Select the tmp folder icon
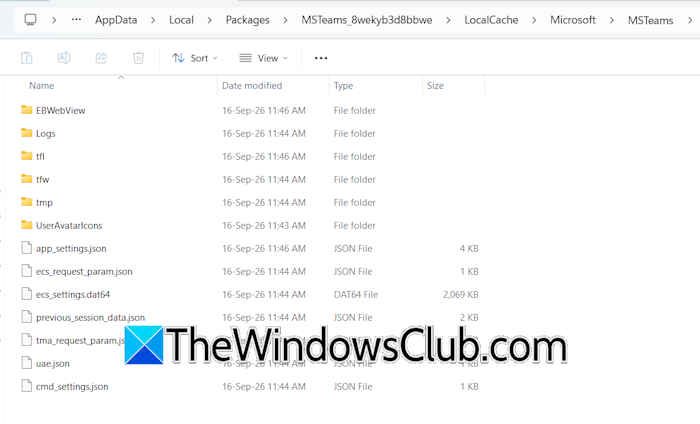The height and width of the screenshot is (424, 700). pyautogui.click(x=27, y=202)
